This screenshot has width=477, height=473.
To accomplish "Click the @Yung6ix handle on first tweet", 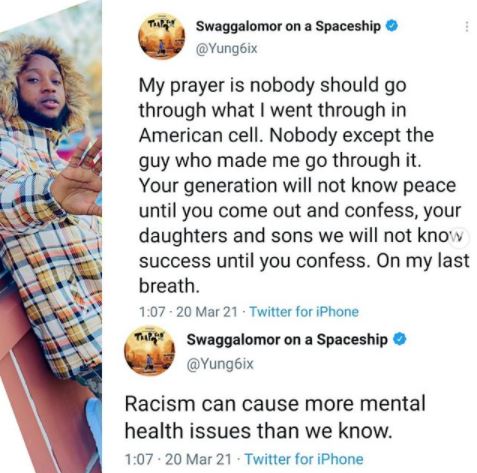I will 227,49.
